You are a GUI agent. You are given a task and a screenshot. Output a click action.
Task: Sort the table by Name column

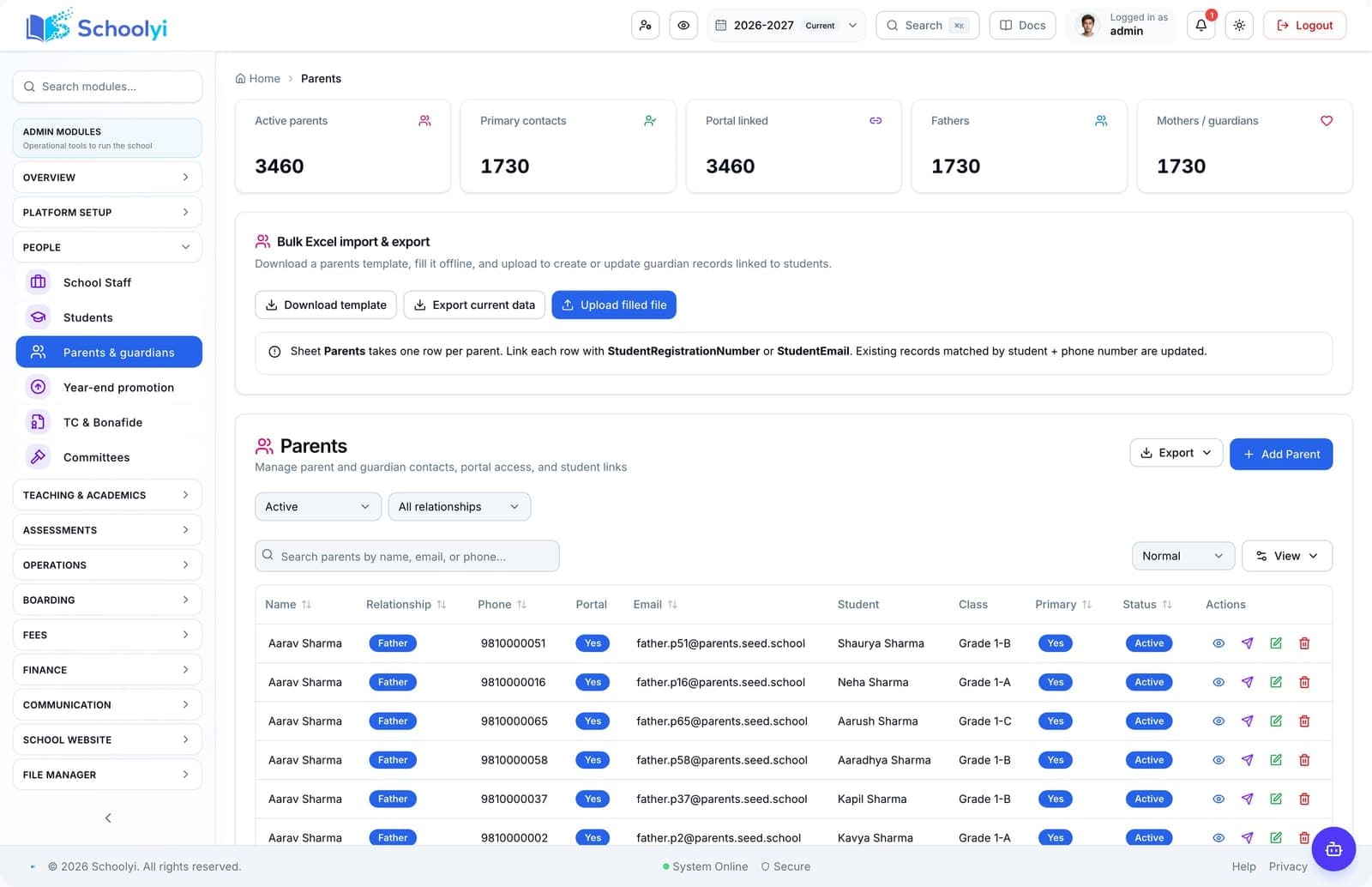point(288,605)
